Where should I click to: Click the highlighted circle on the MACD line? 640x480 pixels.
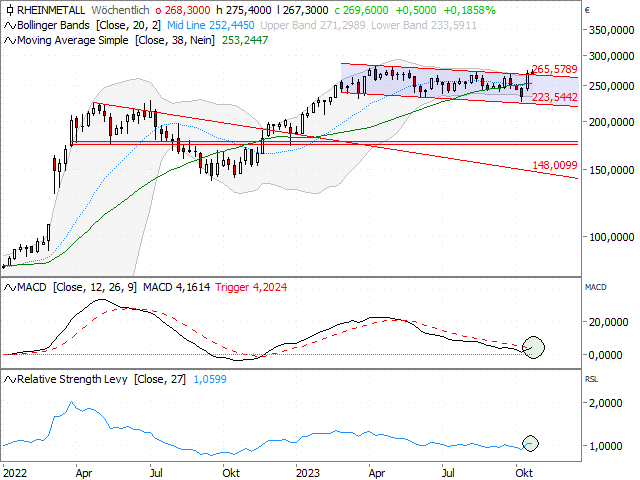[533, 347]
